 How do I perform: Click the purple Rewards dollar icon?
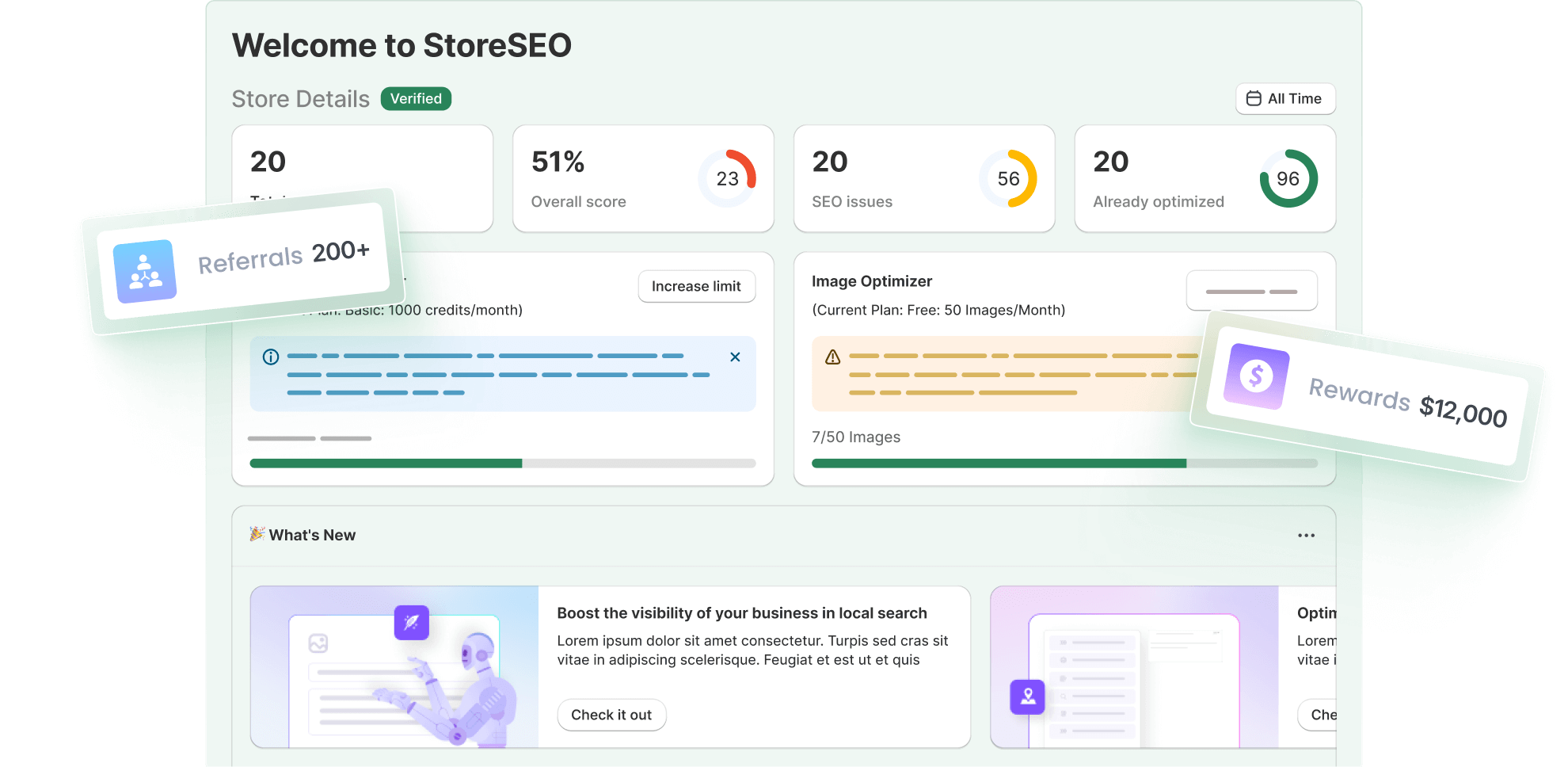(1256, 376)
